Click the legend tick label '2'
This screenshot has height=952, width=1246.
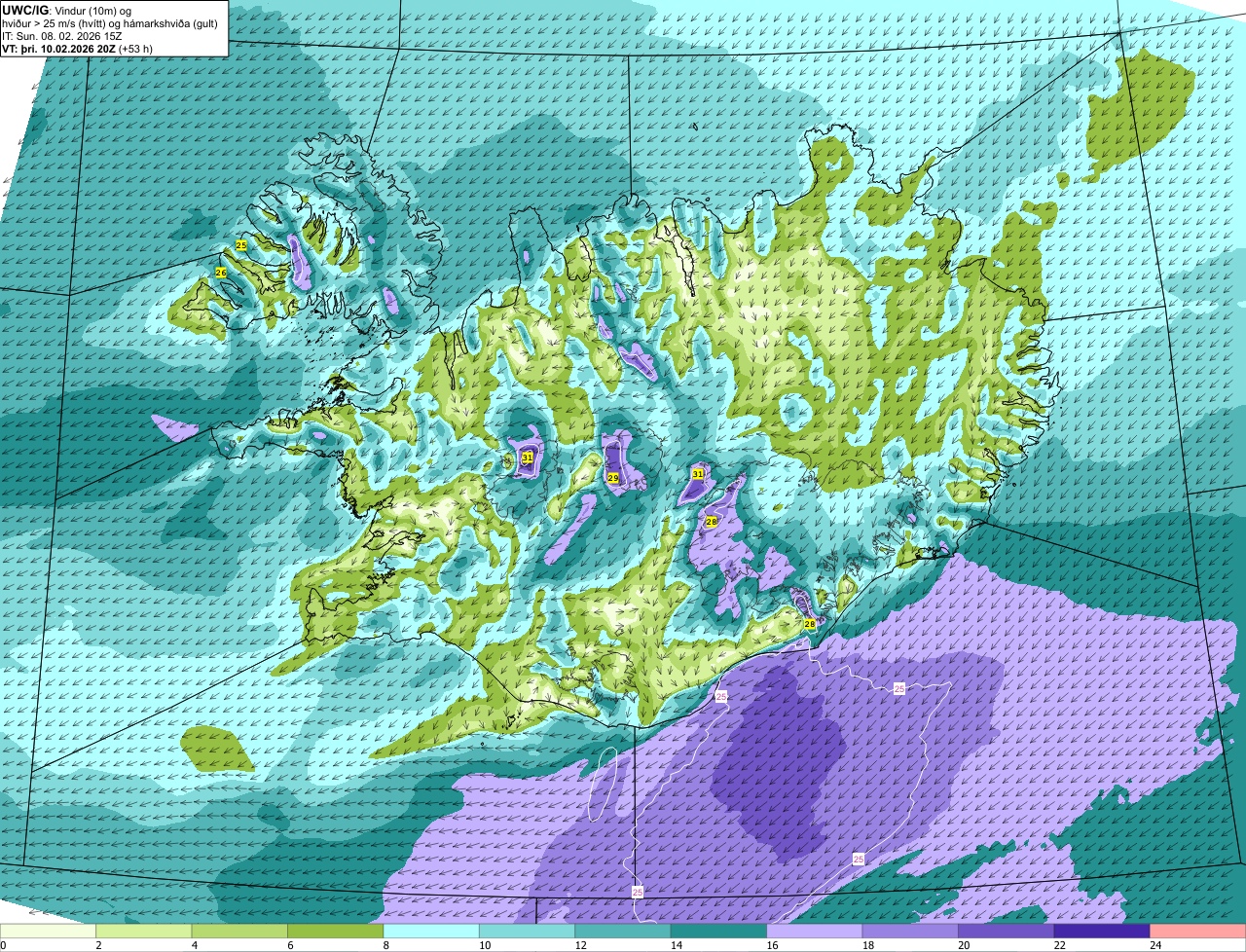coord(98,945)
